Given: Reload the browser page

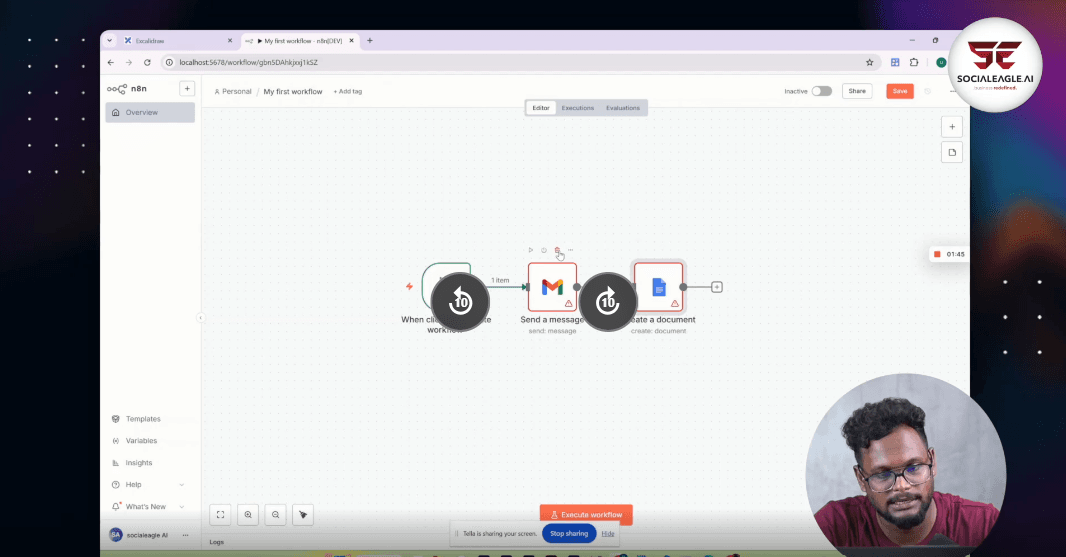Looking at the screenshot, I should (x=147, y=63).
